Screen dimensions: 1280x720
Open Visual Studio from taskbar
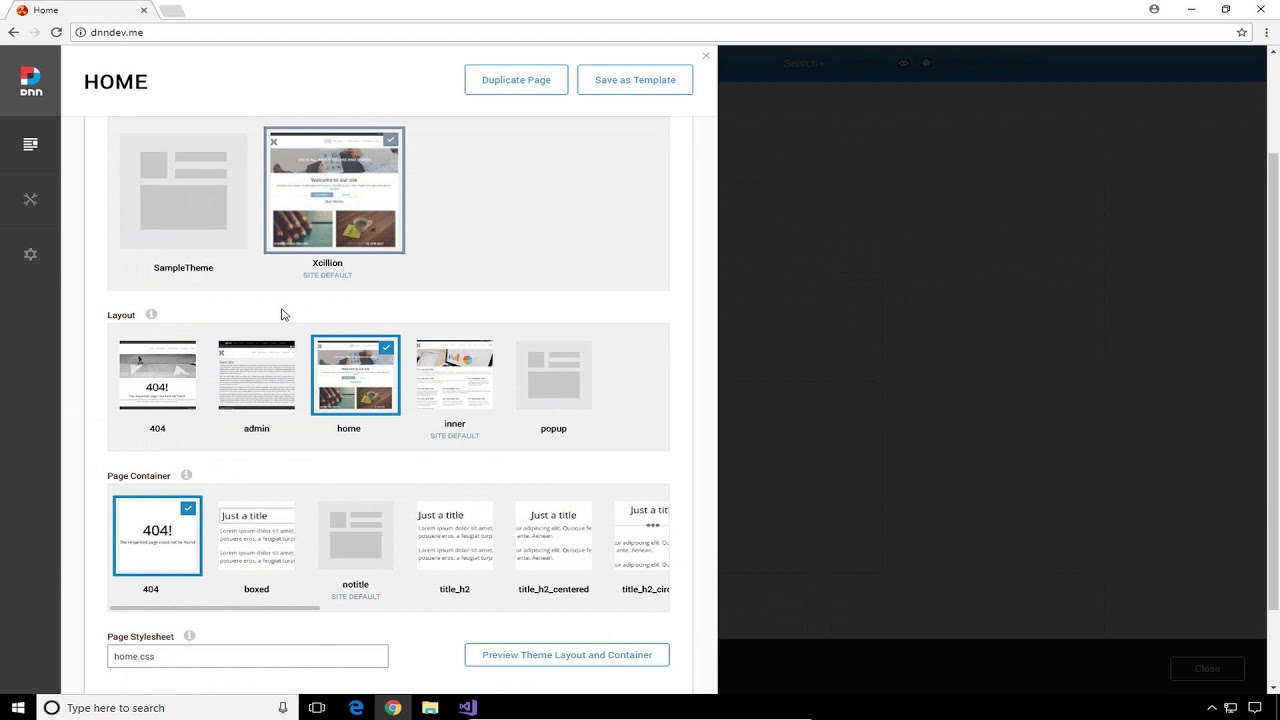point(467,707)
